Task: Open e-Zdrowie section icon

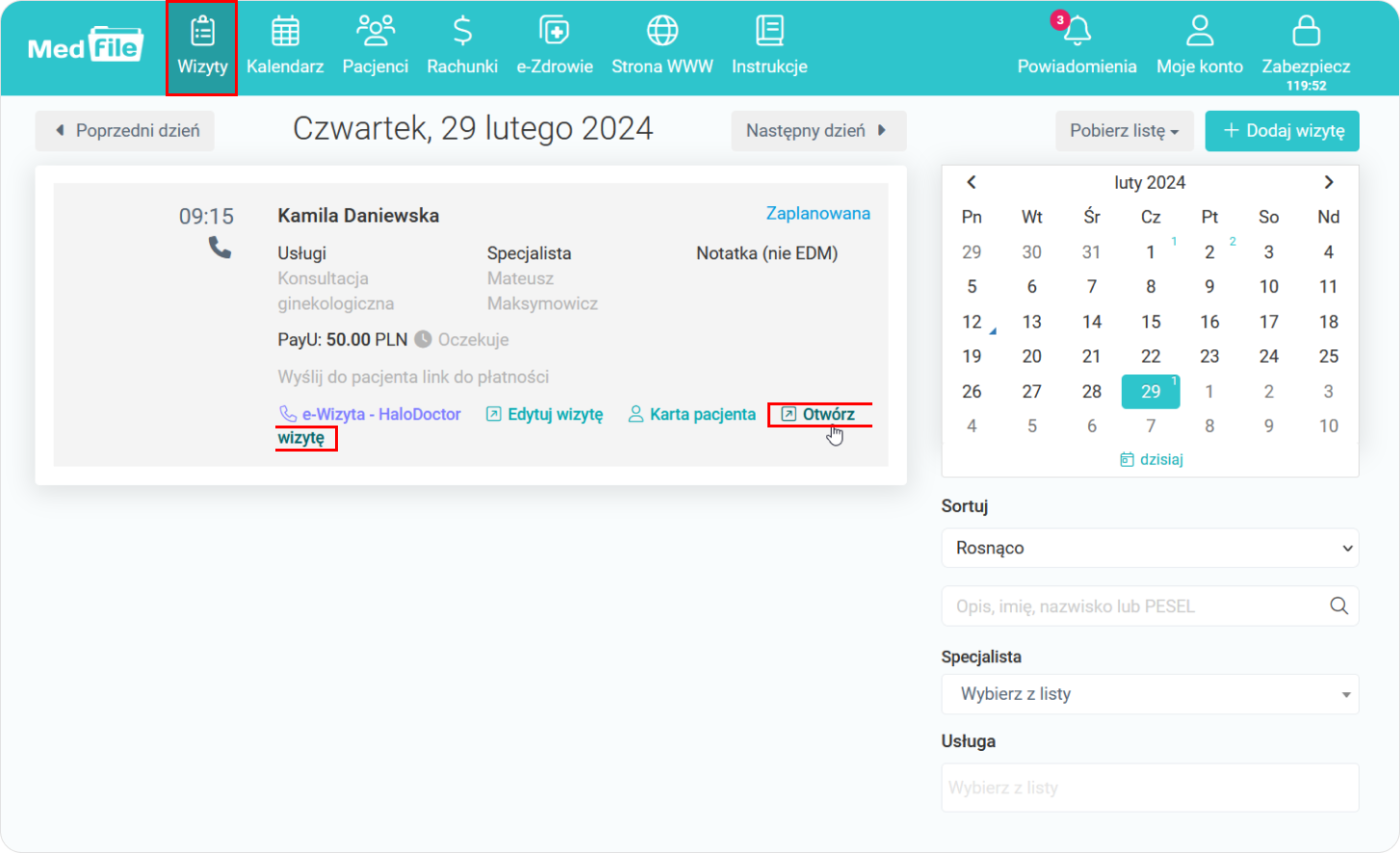Action: (x=555, y=31)
